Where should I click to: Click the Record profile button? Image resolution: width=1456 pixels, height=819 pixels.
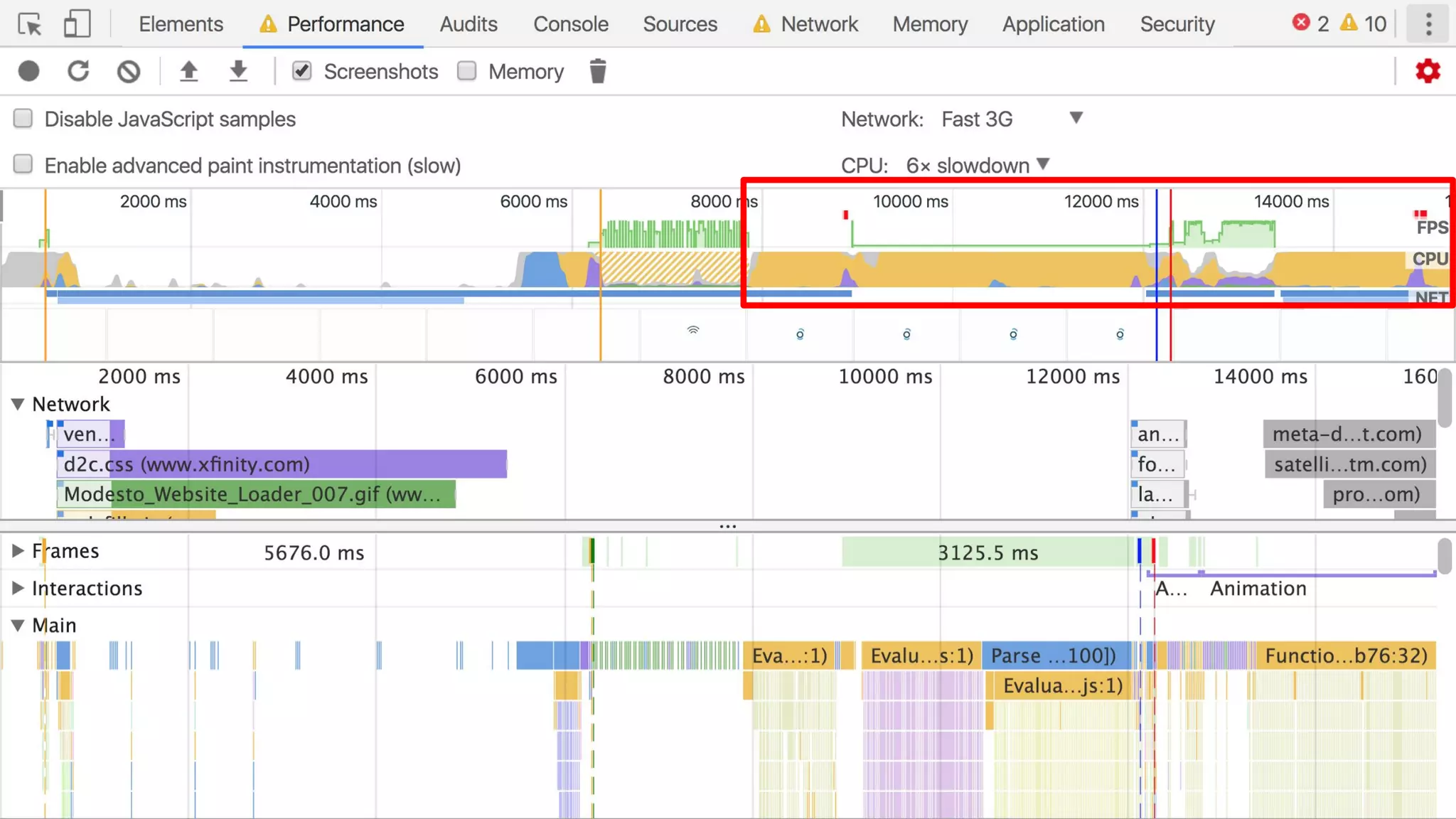point(29,71)
